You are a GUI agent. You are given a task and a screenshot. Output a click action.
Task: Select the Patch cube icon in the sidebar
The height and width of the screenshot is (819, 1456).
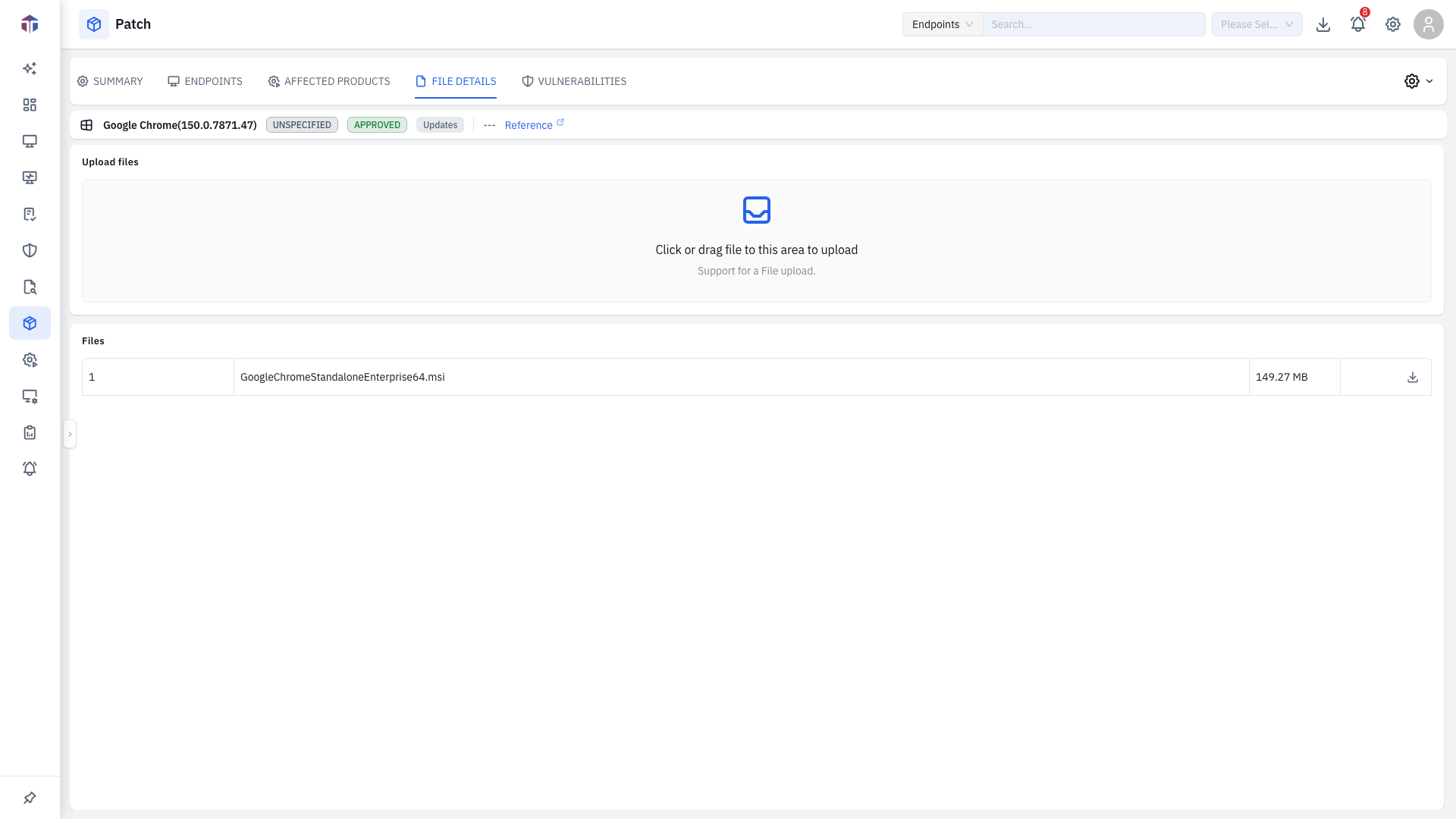tap(30, 323)
